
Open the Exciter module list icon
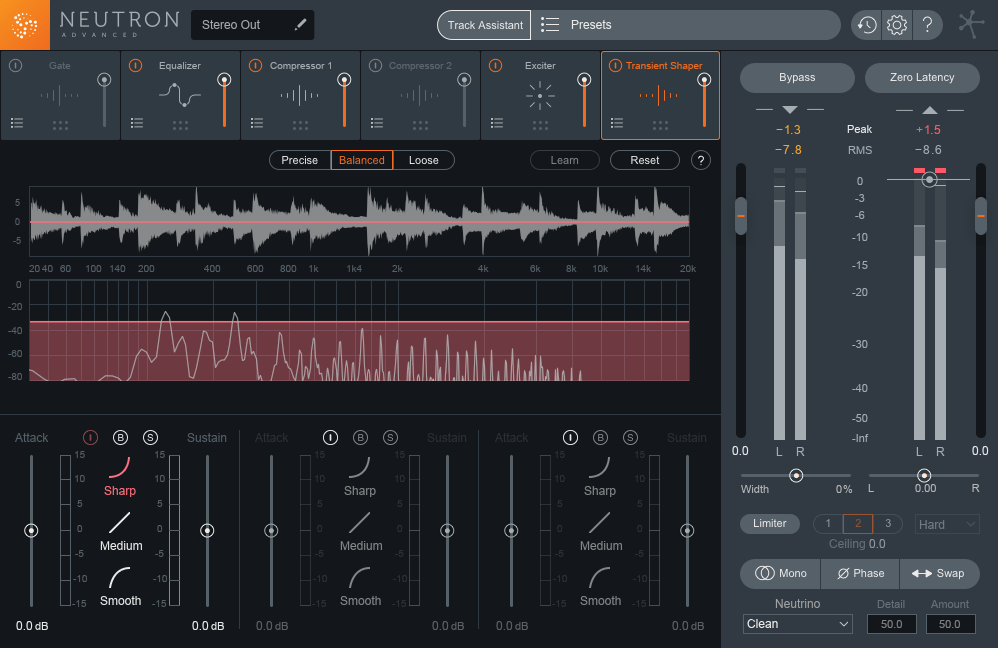pyautogui.click(x=497, y=123)
